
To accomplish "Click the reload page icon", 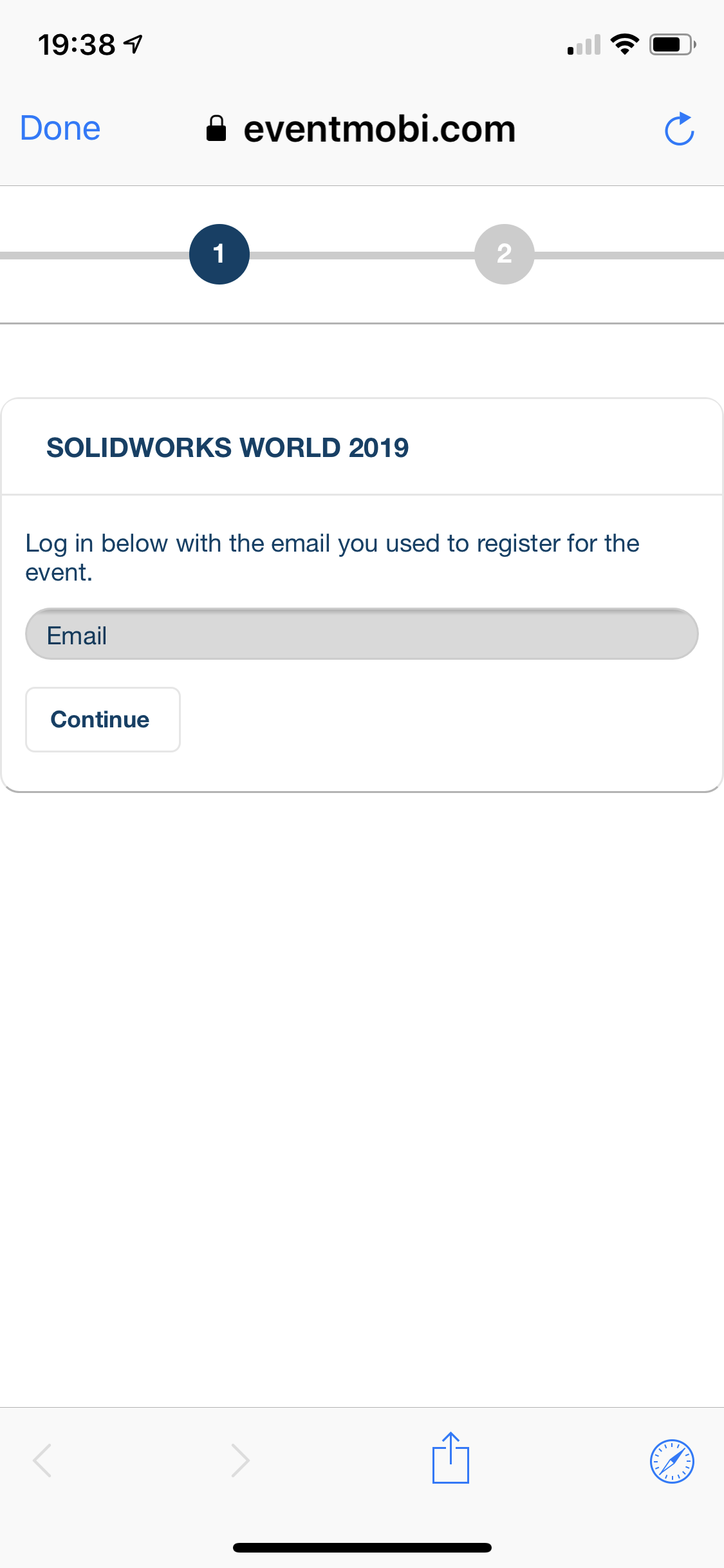I will (x=679, y=129).
